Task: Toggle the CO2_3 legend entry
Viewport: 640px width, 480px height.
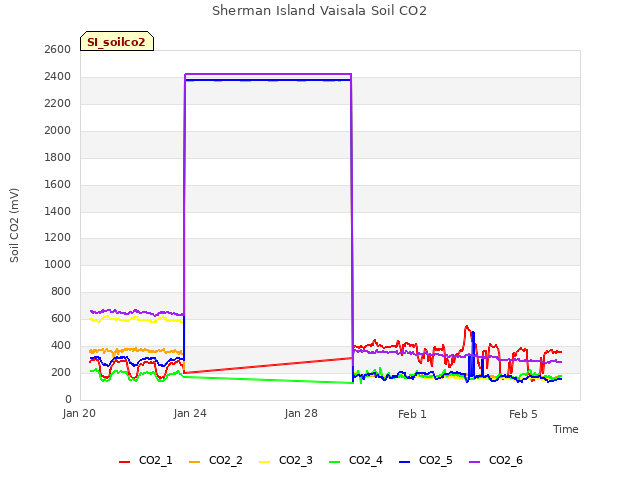Action: [286, 461]
